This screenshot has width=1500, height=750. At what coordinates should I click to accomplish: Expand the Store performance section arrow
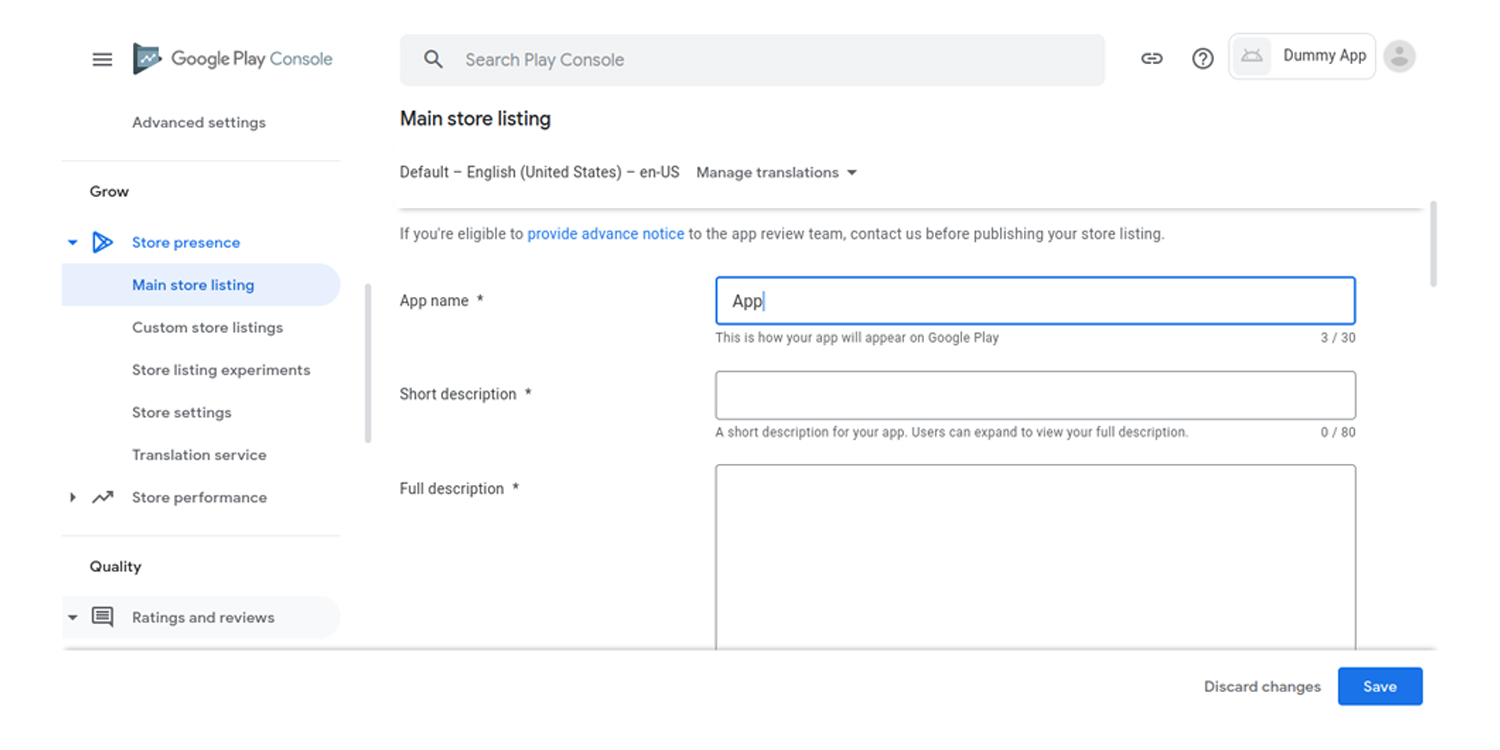(72, 497)
